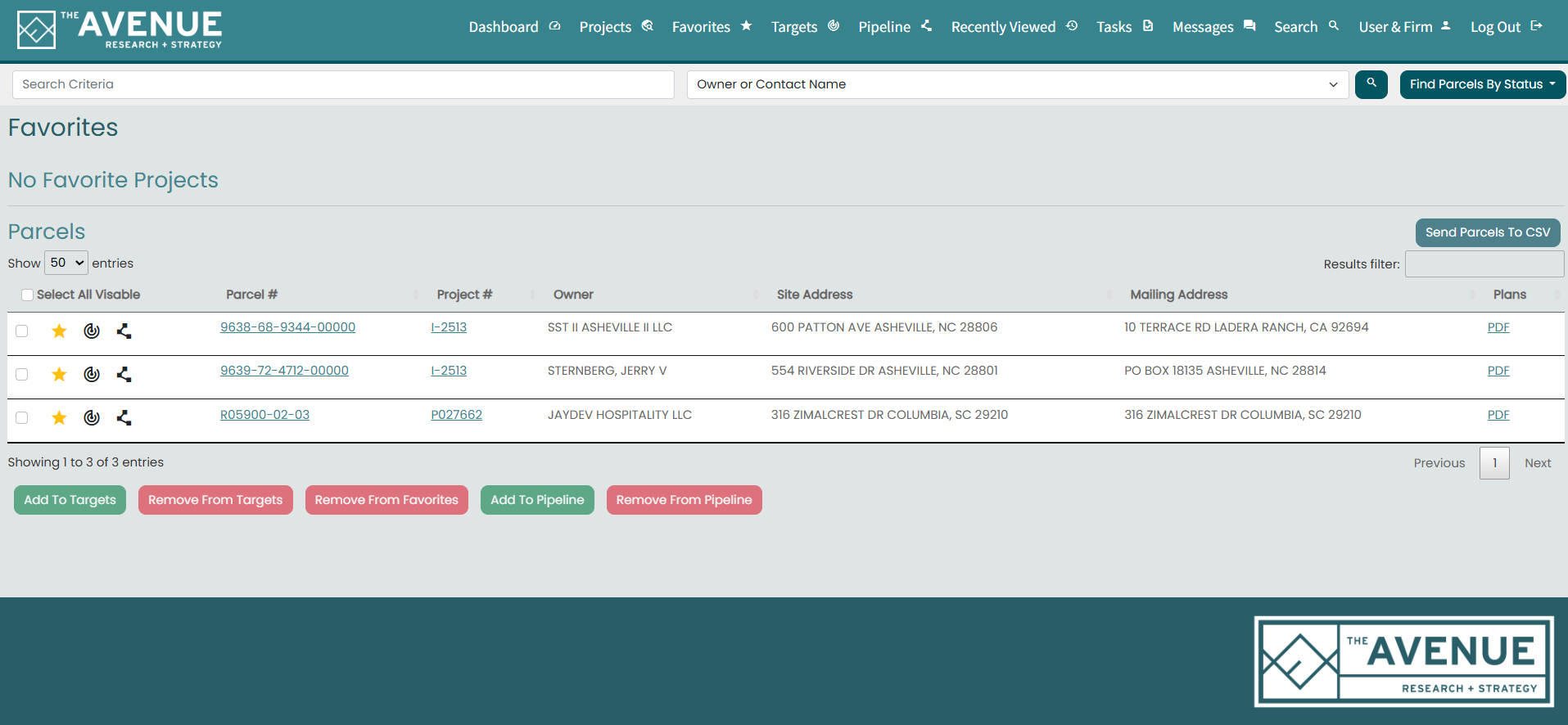The width and height of the screenshot is (1568, 725).
Task: Click the Remove From Favorites button
Action: [x=386, y=500]
